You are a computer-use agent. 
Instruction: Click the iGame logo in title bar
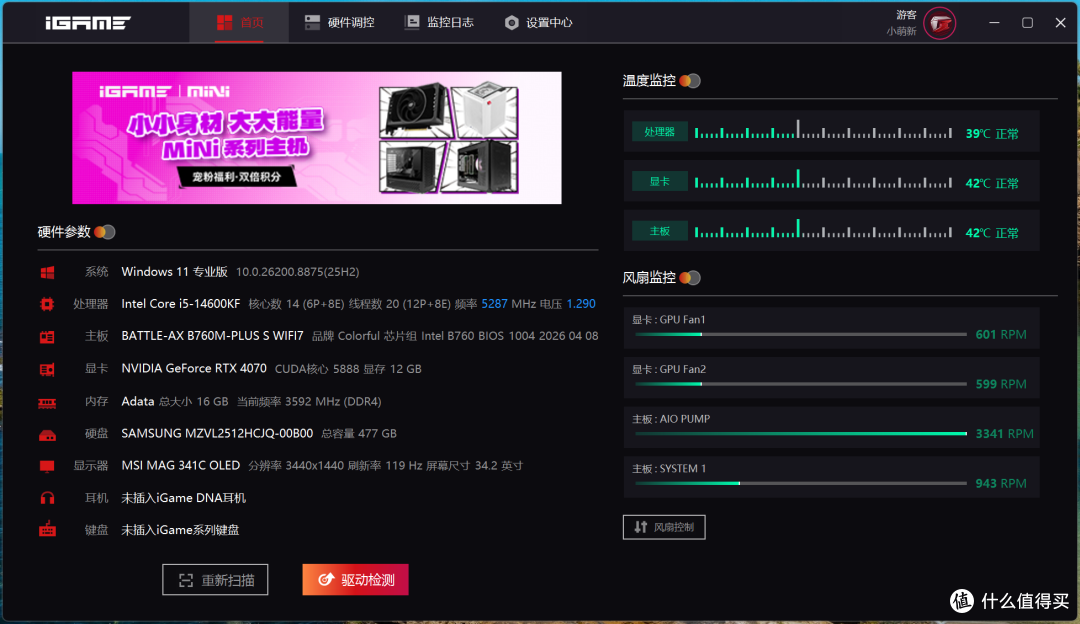(88, 23)
